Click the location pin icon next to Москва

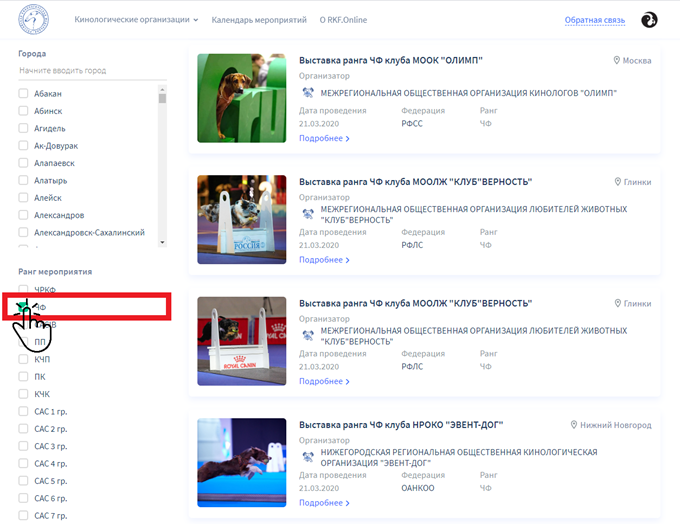[x=617, y=61]
